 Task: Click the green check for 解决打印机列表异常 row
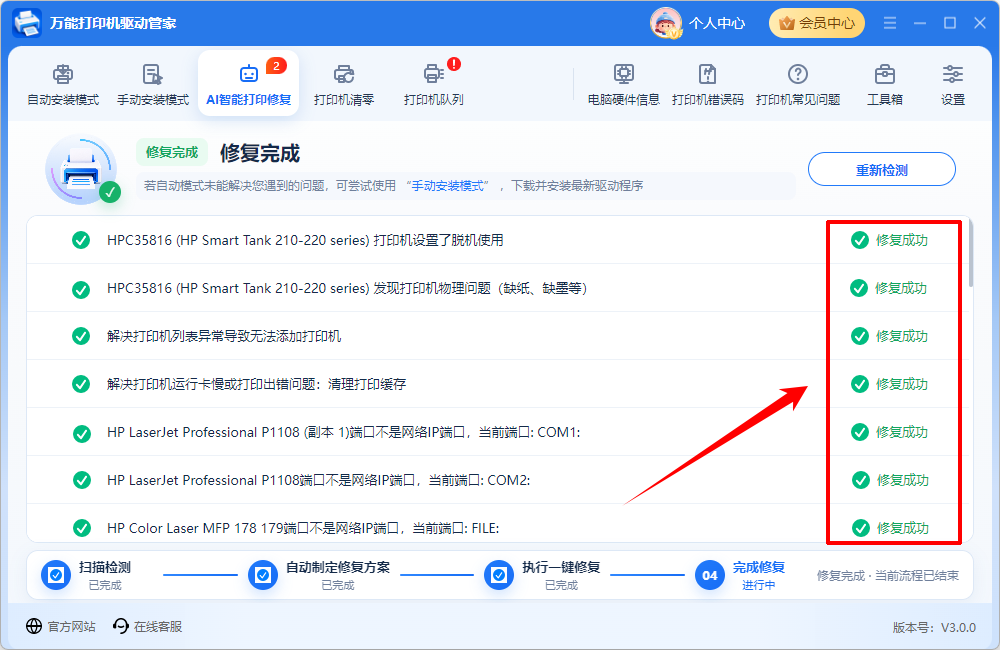(x=81, y=336)
